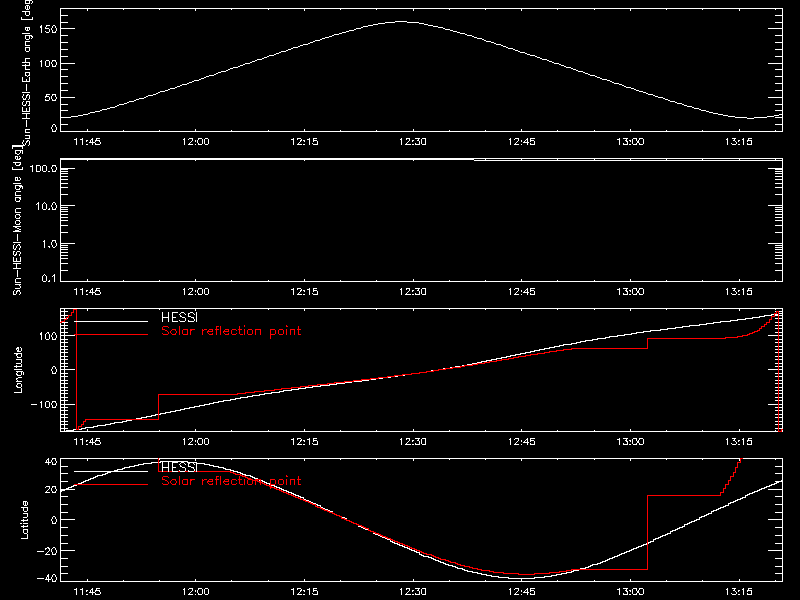
Task: Click 20 tick on Latitude axis
Action: tap(51, 489)
